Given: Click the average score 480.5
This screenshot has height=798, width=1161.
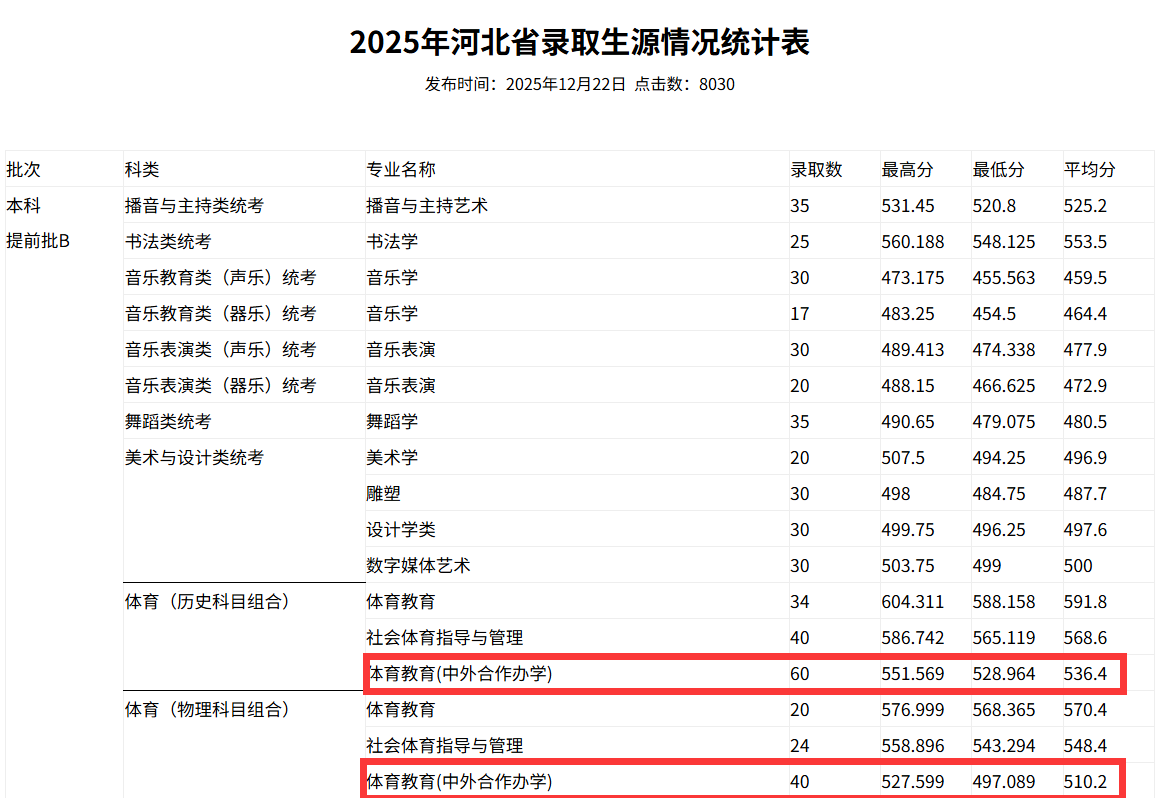Looking at the screenshot, I should (x=1085, y=422).
